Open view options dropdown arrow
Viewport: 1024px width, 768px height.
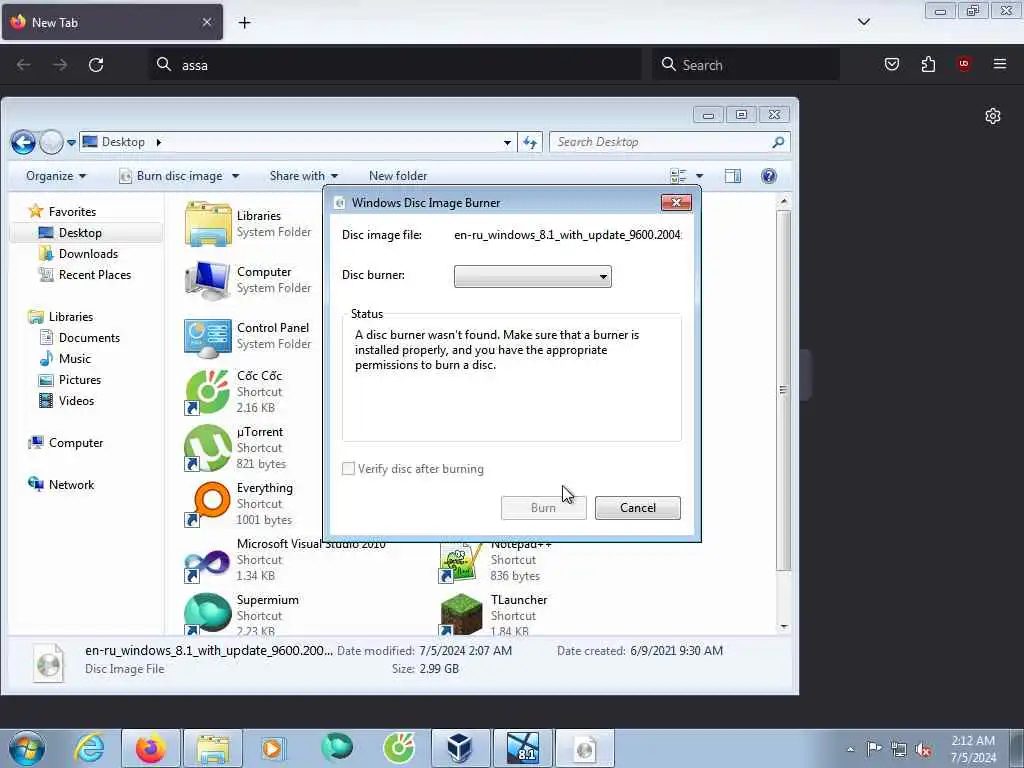point(699,176)
